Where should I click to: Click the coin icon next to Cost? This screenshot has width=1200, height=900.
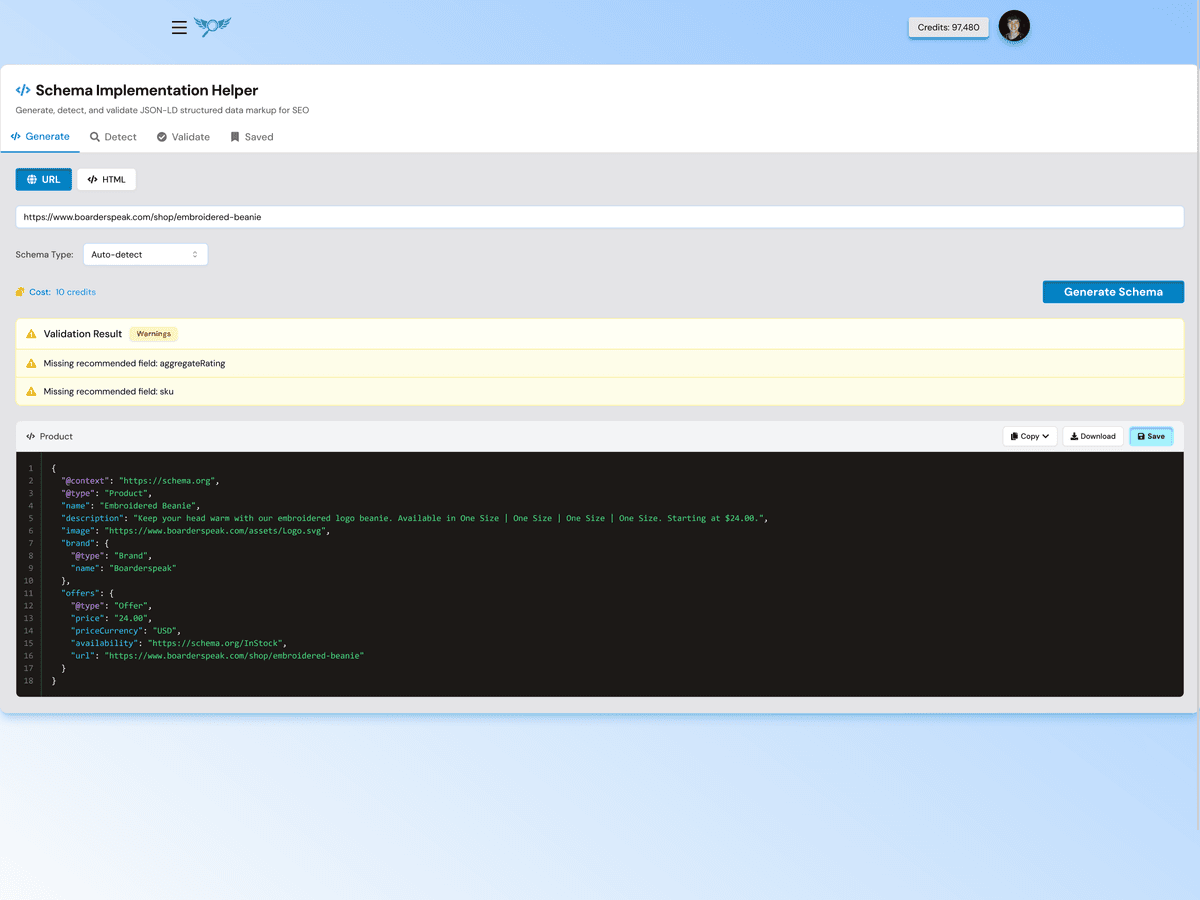pyautogui.click(x=19, y=291)
